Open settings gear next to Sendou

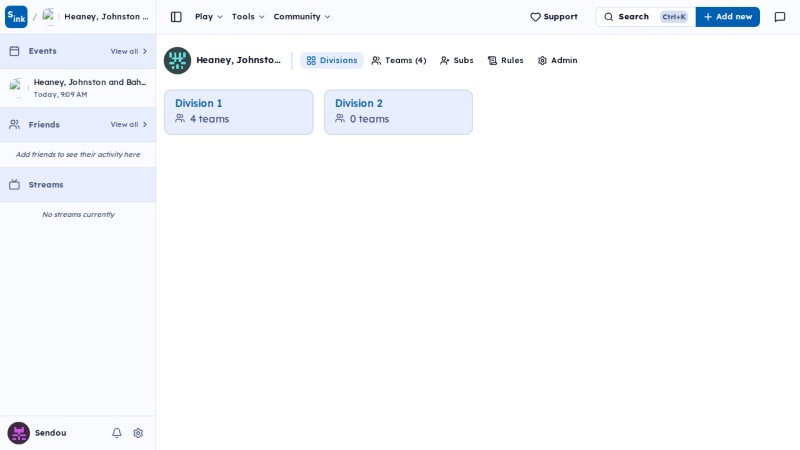click(x=138, y=433)
